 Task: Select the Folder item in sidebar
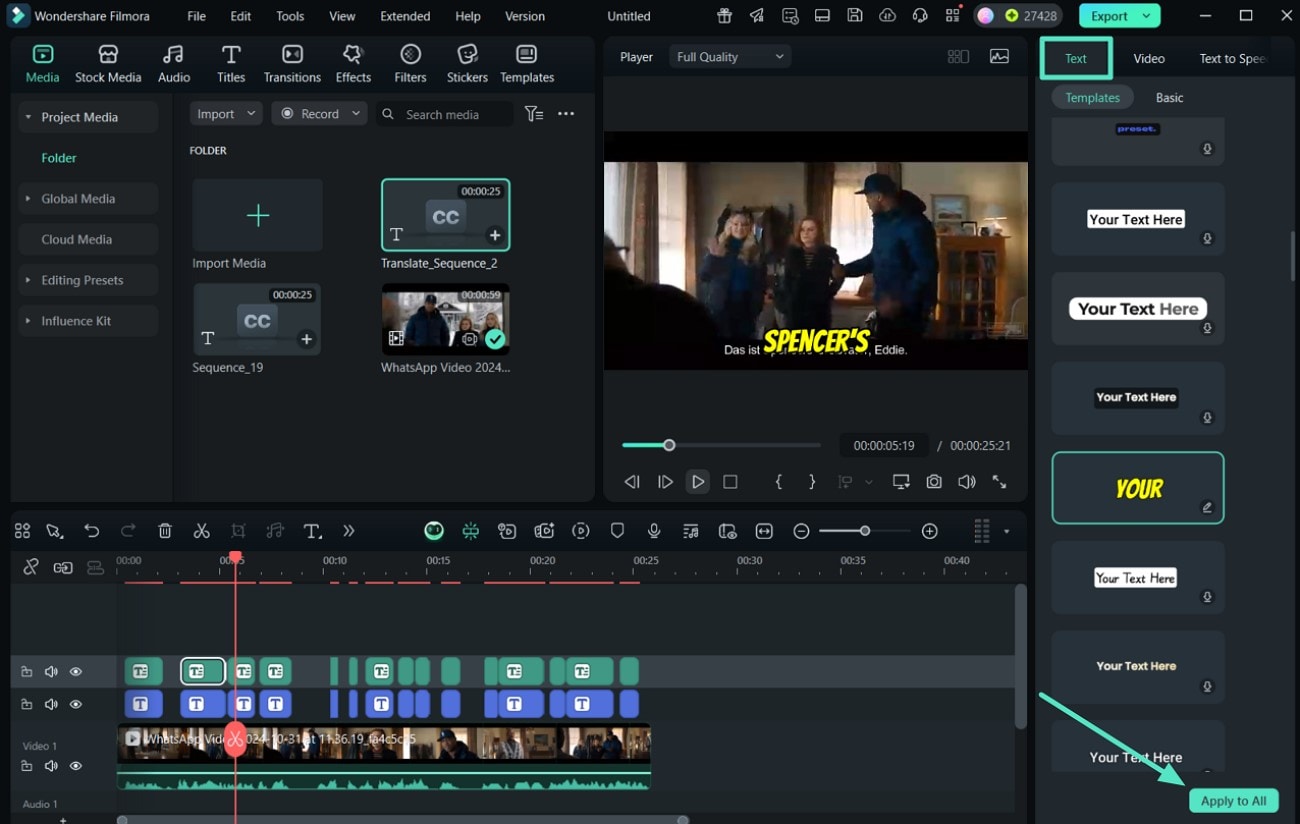(x=59, y=158)
